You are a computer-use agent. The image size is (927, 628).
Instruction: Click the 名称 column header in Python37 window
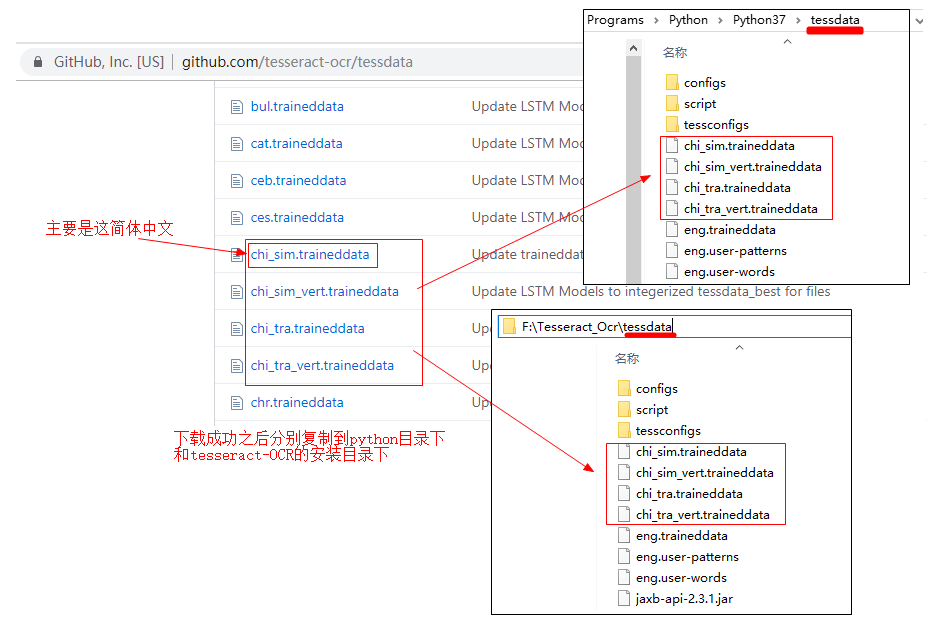coord(675,53)
